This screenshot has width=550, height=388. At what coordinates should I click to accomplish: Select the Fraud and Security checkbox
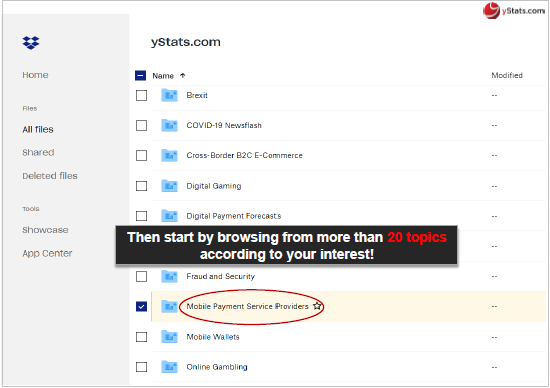click(x=141, y=276)
